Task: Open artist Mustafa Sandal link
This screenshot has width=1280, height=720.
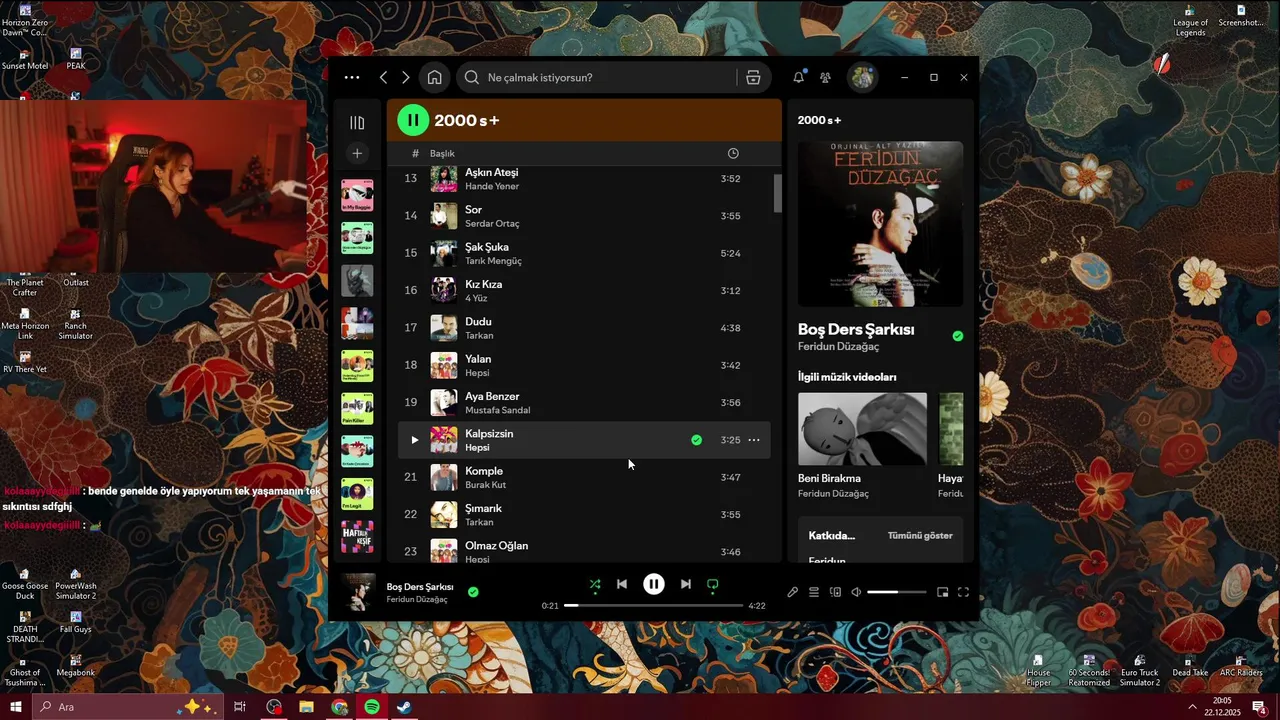Action: coord(497,410)
